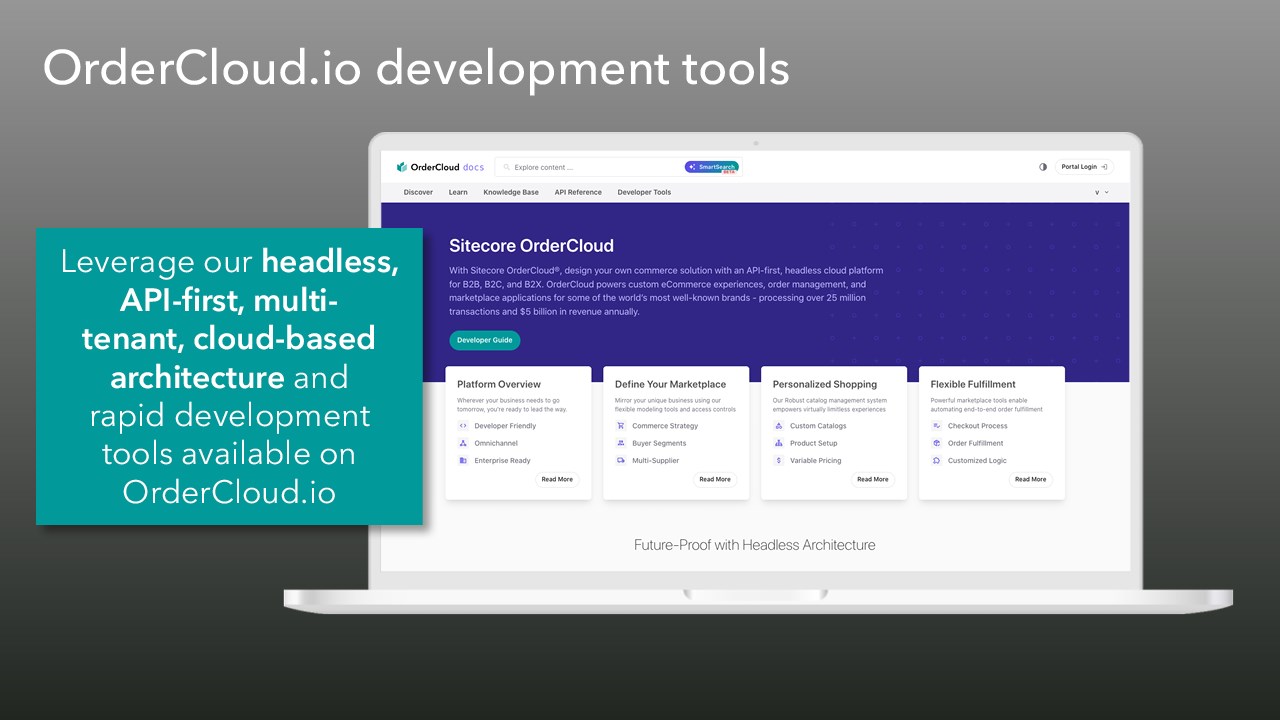Viewport: 1280px width, 720px height.
Task: Click the Custom Catalogs icon
Action: tap(779, 426)
